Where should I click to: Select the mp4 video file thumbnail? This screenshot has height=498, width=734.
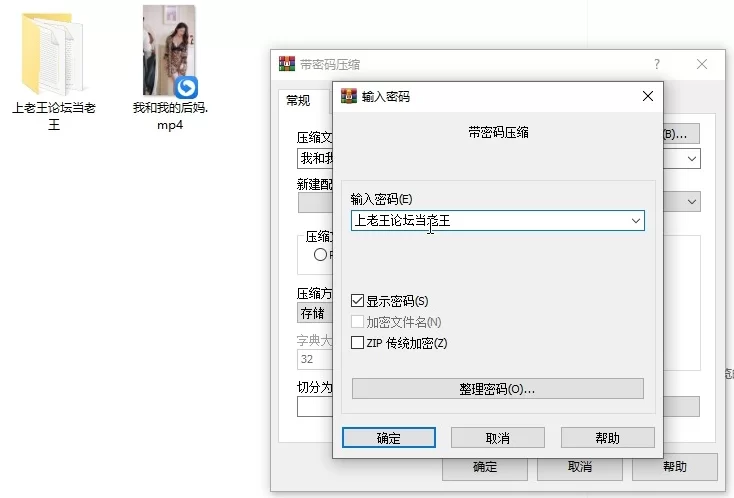tap(169, 52)
